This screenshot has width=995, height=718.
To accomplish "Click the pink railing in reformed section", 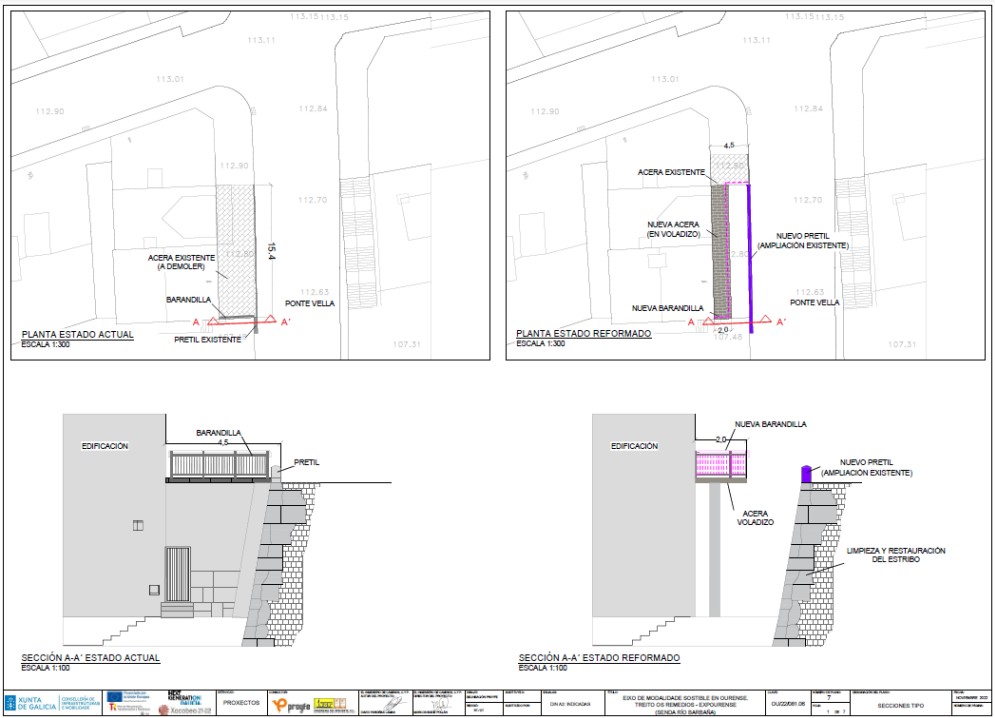I will pyautogui.click(x=728, y=464).
